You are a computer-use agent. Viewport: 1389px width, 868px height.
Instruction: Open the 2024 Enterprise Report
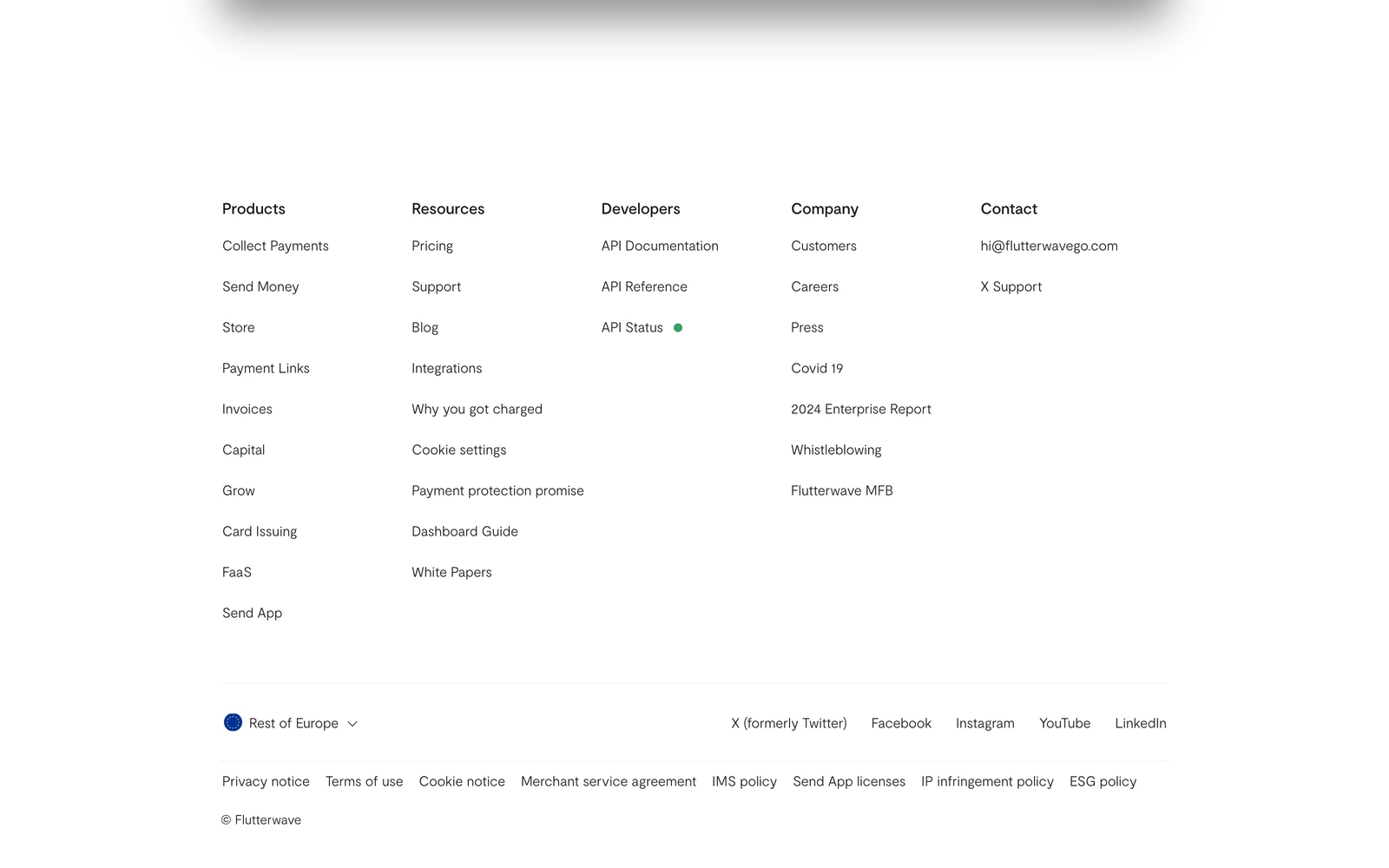coord(861,409)
